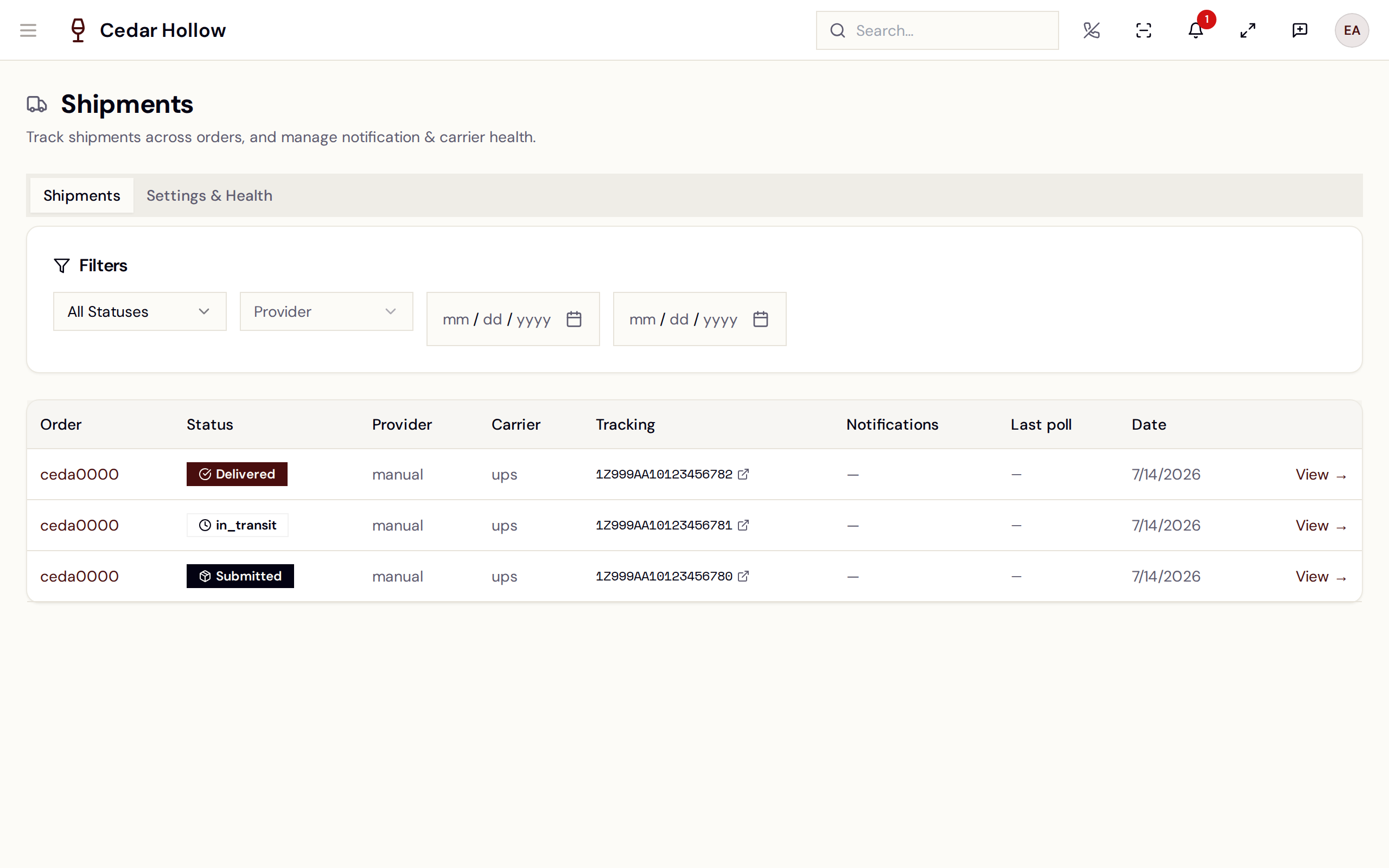1389x868 pixels.
Task: Click date 7/14/2026 in Delivered row
Action: 1165,475
